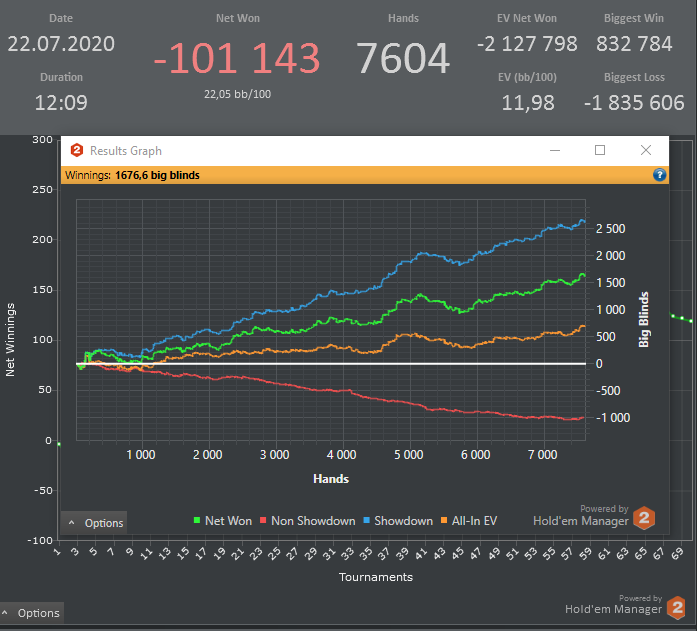Image resolution: width=697 pixels, height=631 pixels.
Task: Toggle the orange All-In EV legend swatch
Action: [444, 520]
